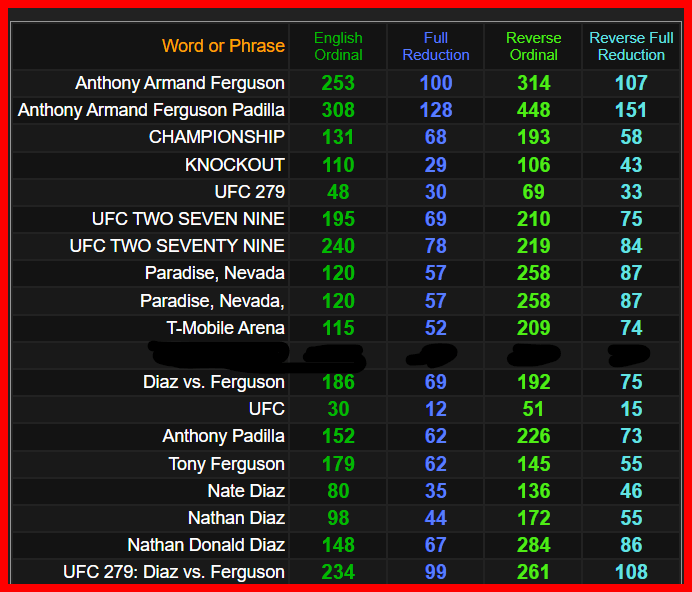Click the "UFC 279: Diaz vs. Ferguson" phrase

point(174,572)
